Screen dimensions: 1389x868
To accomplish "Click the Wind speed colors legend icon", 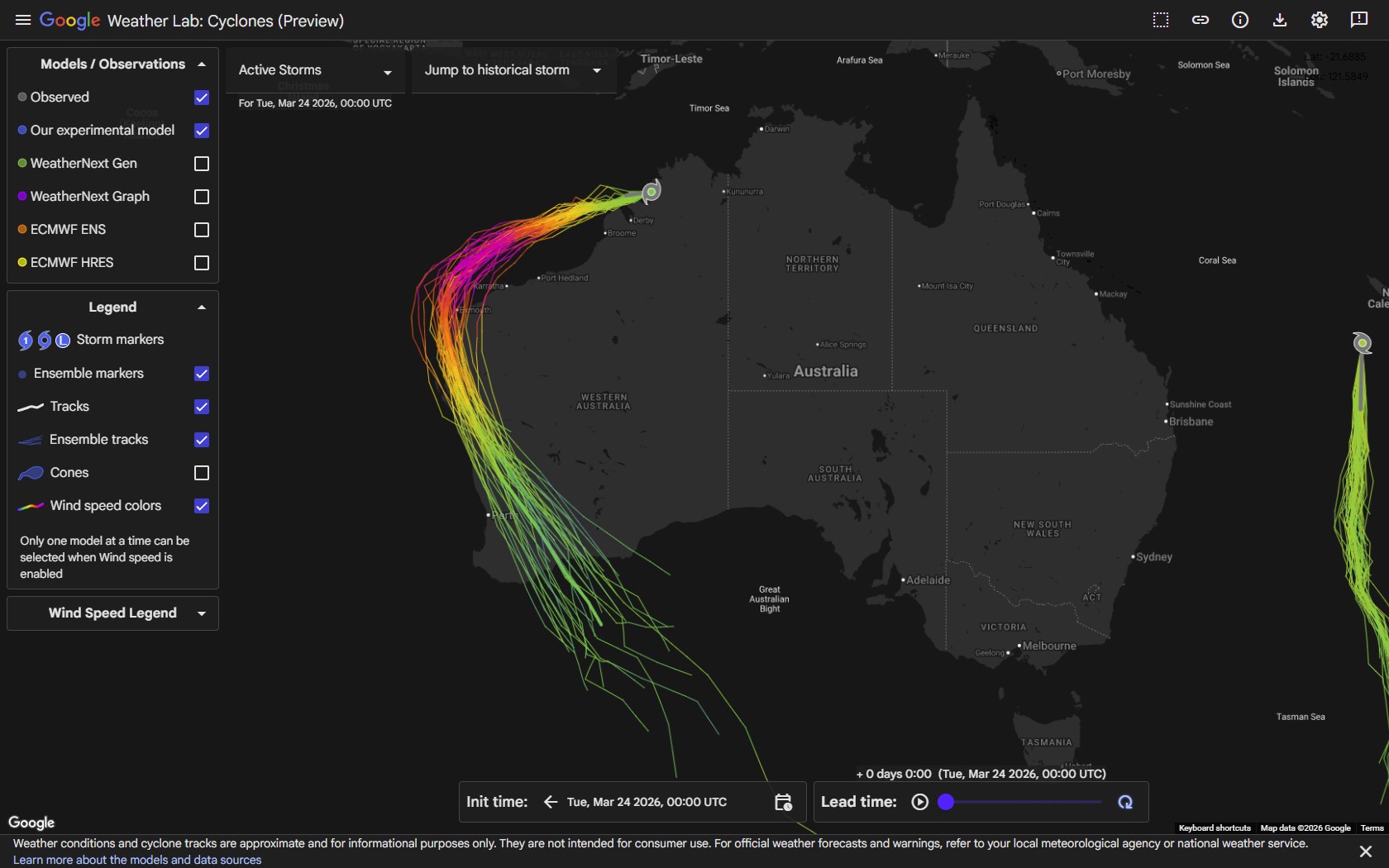I will click(31, 506).
